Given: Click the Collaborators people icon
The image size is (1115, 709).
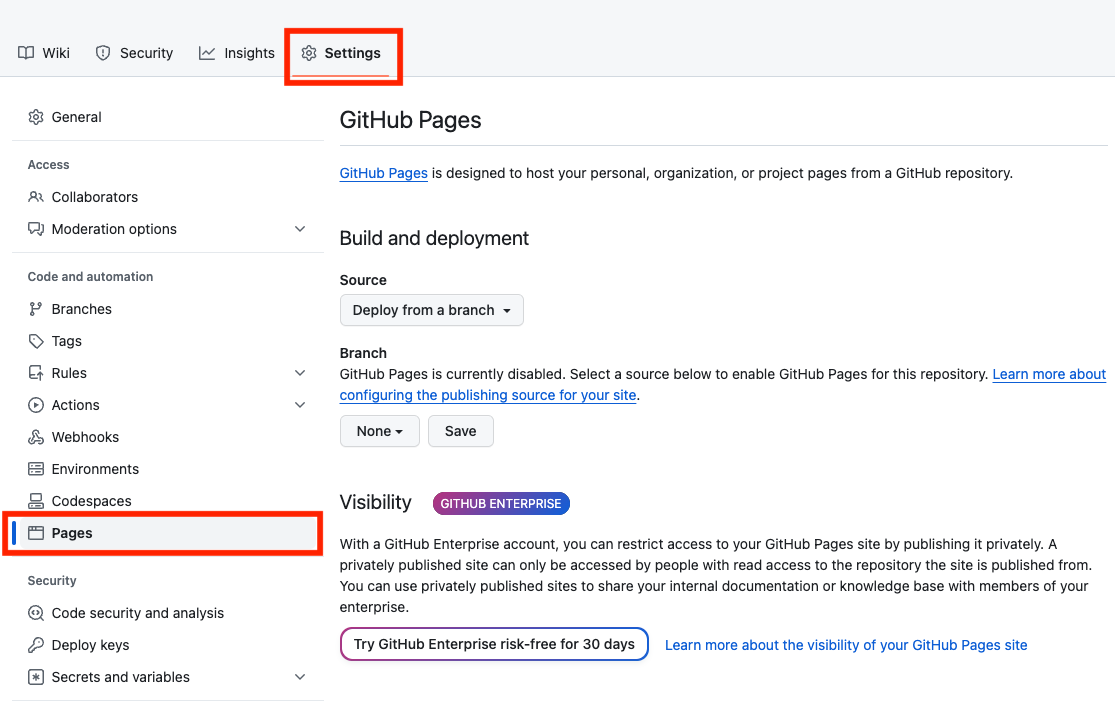Looking at the screenshot, I should coord(36,197).
